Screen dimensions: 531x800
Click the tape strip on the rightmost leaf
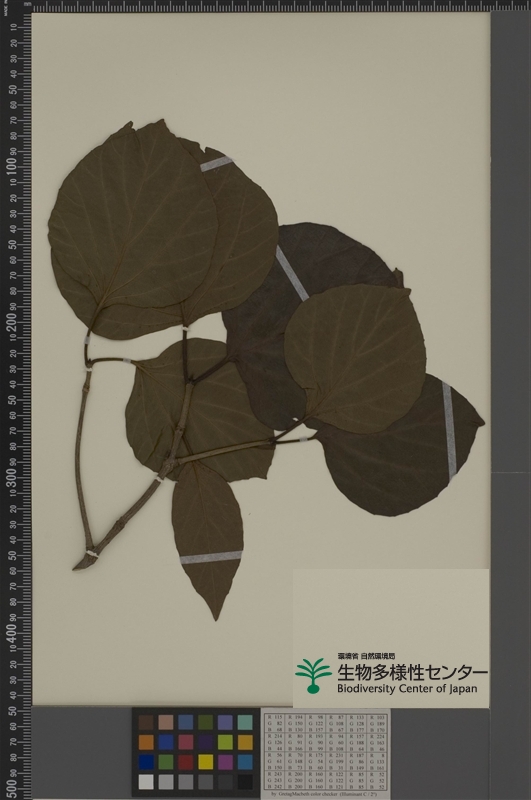coord(449,430)
